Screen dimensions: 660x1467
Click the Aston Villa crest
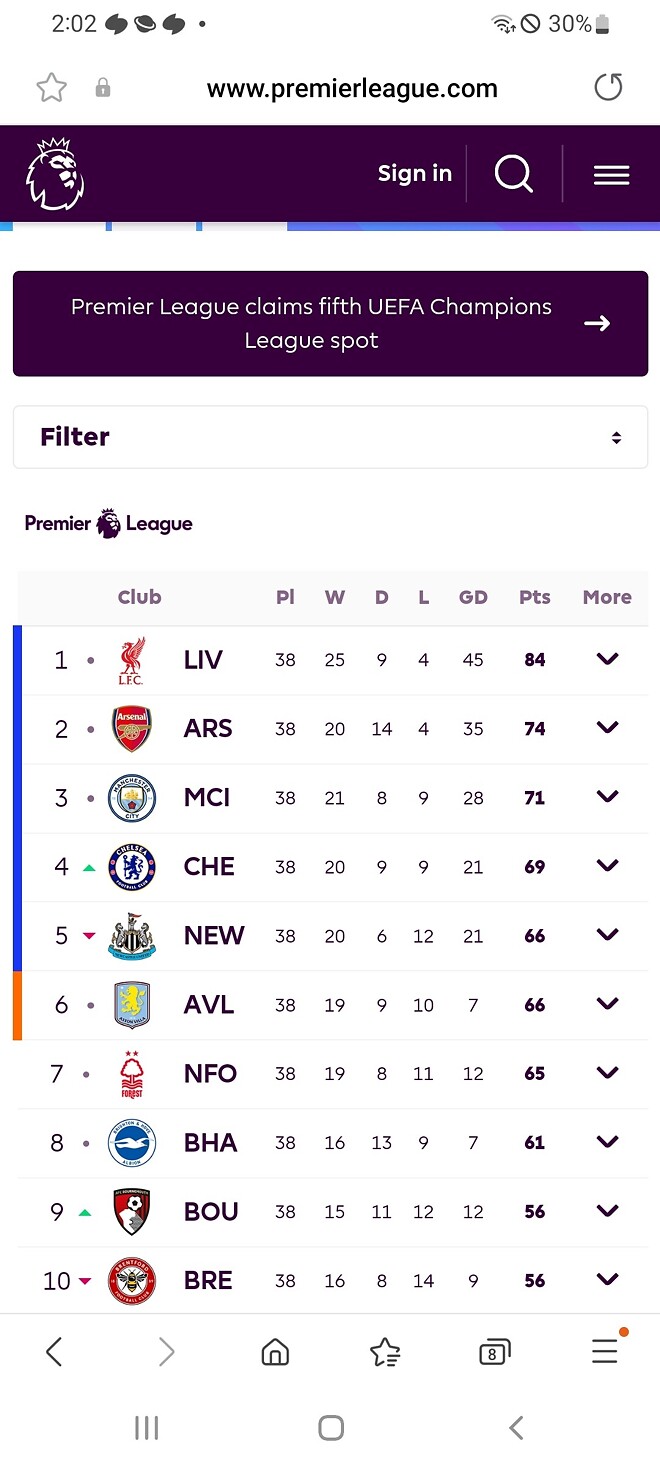point(132,1004)
